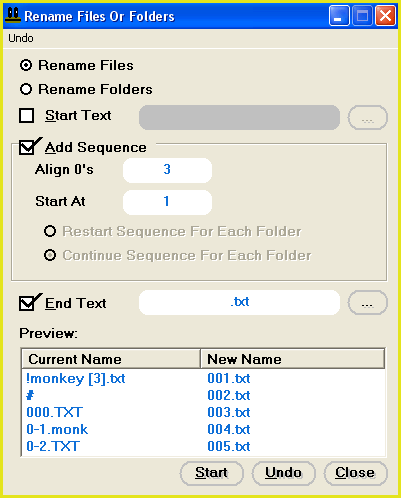Choose Restart Sequence For Each Folder
The width and height of the screenshot is (401, 498).
50,231
